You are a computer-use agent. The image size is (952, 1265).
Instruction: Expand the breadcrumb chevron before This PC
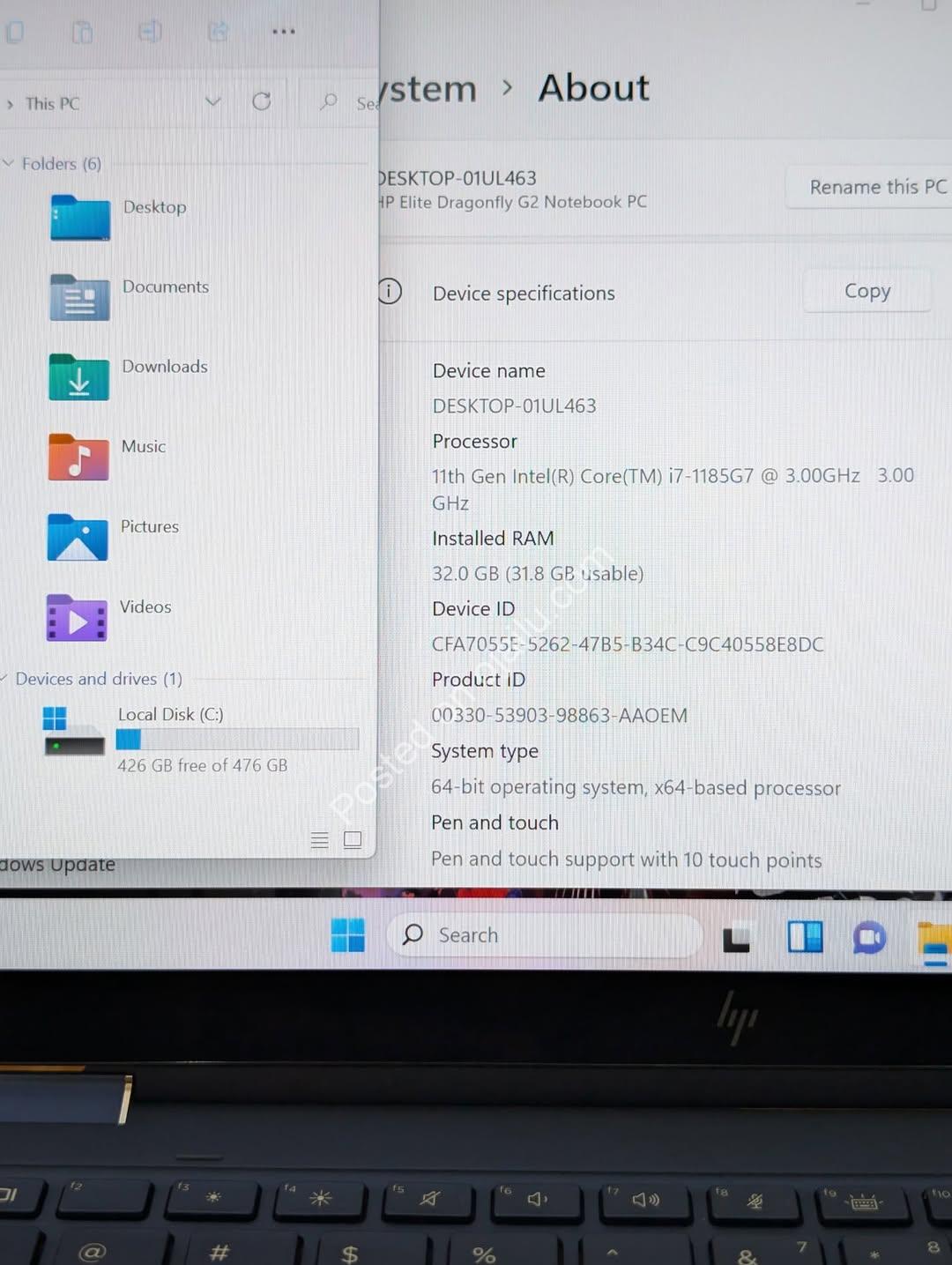click(10, 104)
